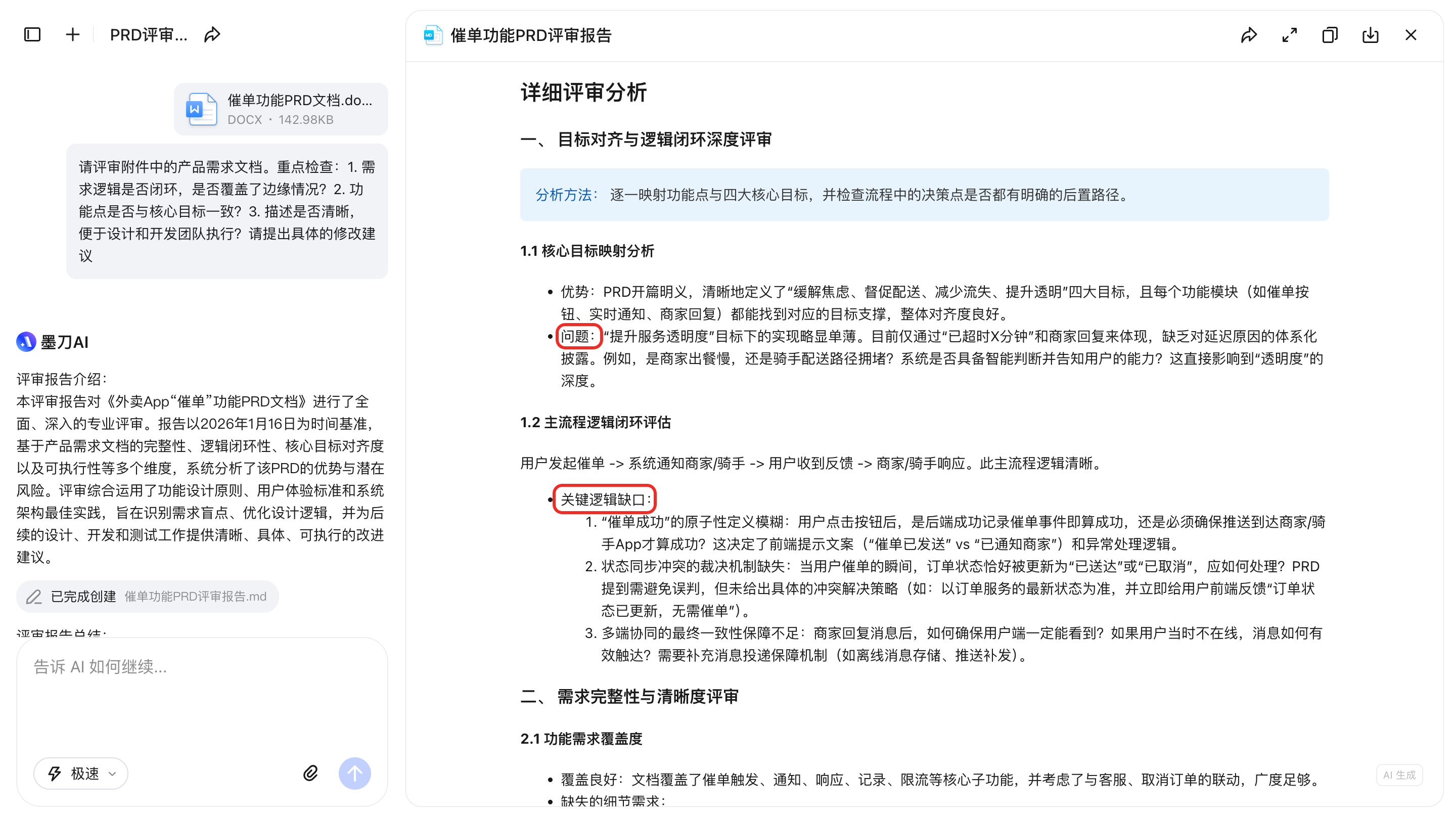Toggle the sidebar panel icon
Viewport: 1456px width, 819px height.
pos(32,35)
